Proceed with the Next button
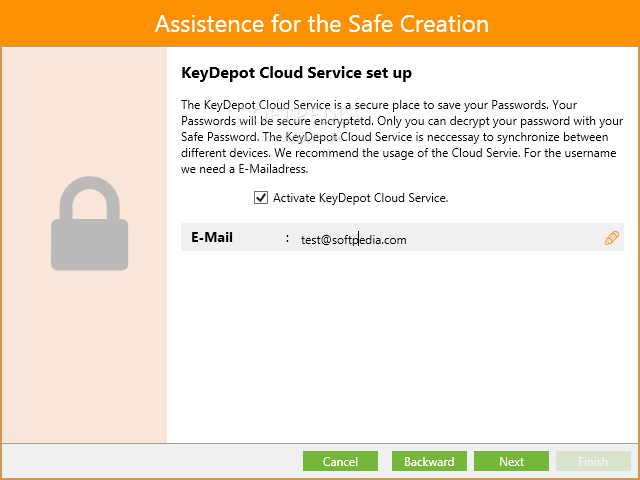Image resolution: width=640 pixels, height=480 pixels. 511,461
